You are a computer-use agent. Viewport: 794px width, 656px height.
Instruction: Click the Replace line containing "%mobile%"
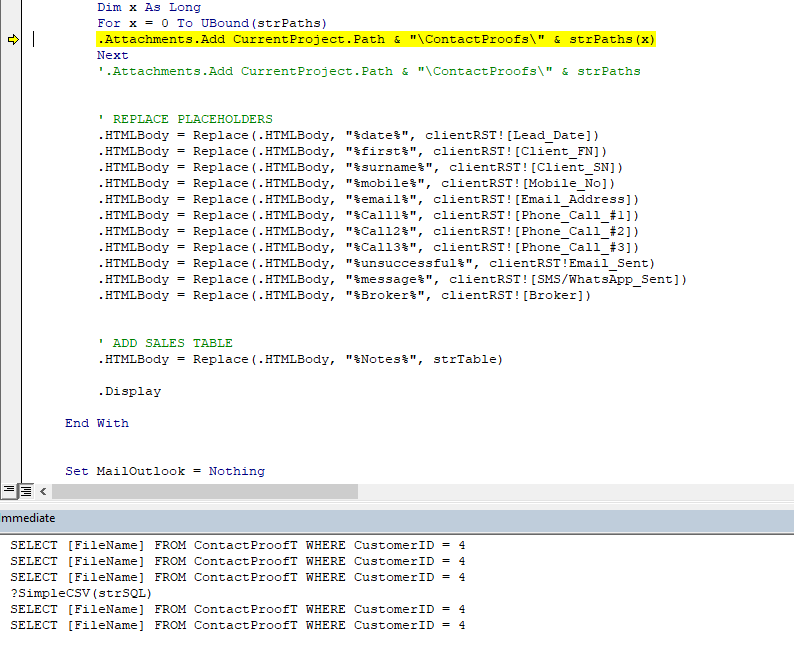(356, 183)
